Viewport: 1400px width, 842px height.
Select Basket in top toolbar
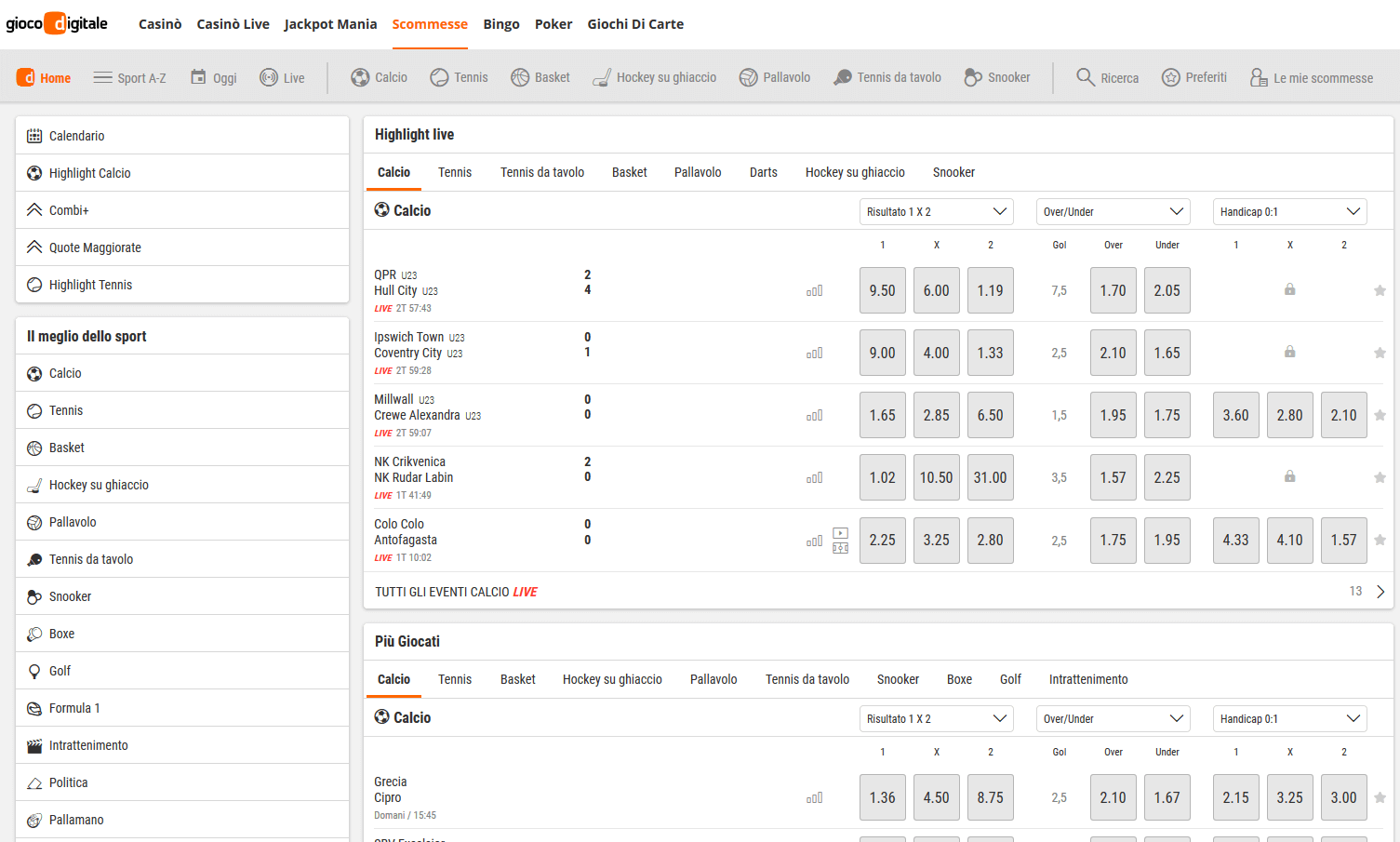[x=540, y=77]
